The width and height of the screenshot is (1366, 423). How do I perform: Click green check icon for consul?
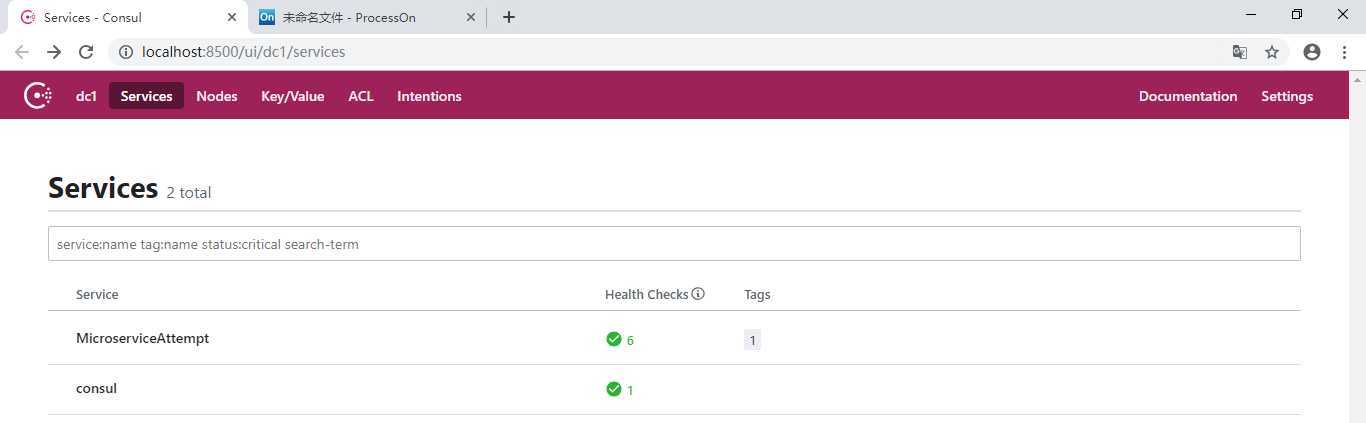click(x=614, y=389)
